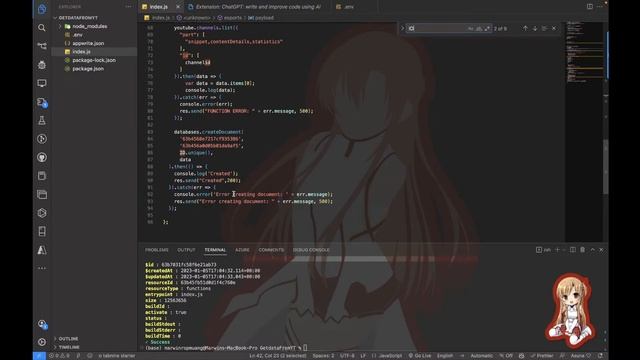The width and height of the screenshot is (640, 360).
Task: Open the Accounts icon with badge
Action: click(42, 324)
